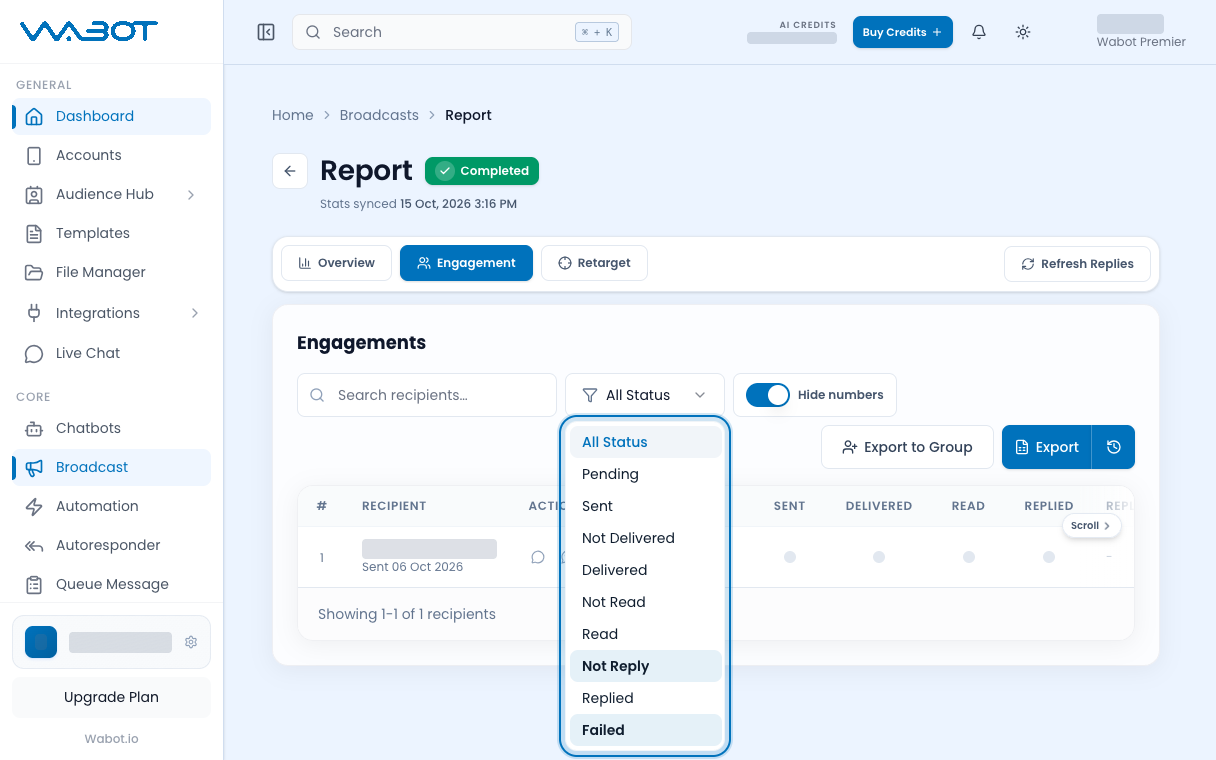Open File Manager

[x=112, y=272]
